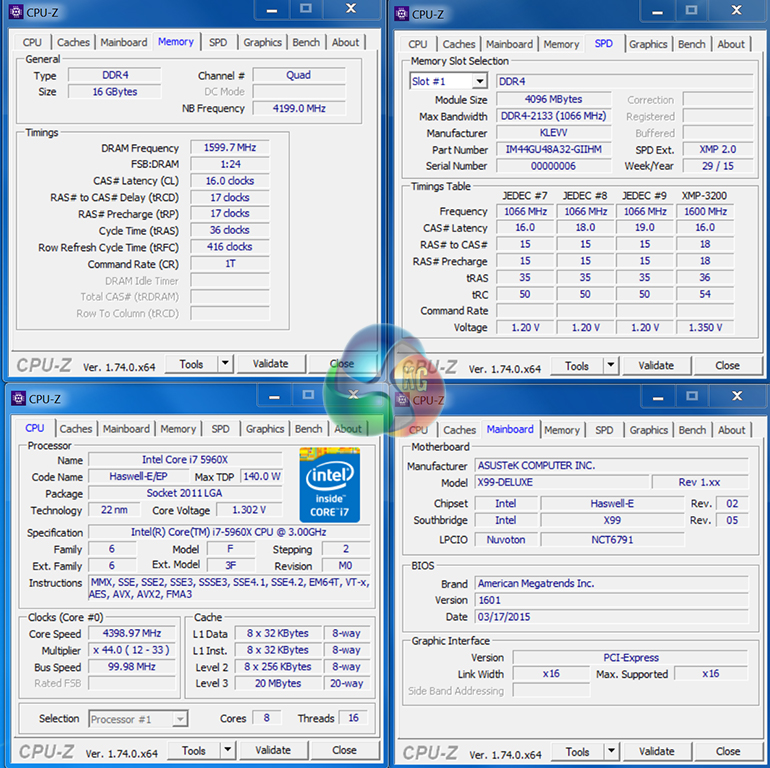Switch to Memory tab in CPU window

[x=178, y=429]
